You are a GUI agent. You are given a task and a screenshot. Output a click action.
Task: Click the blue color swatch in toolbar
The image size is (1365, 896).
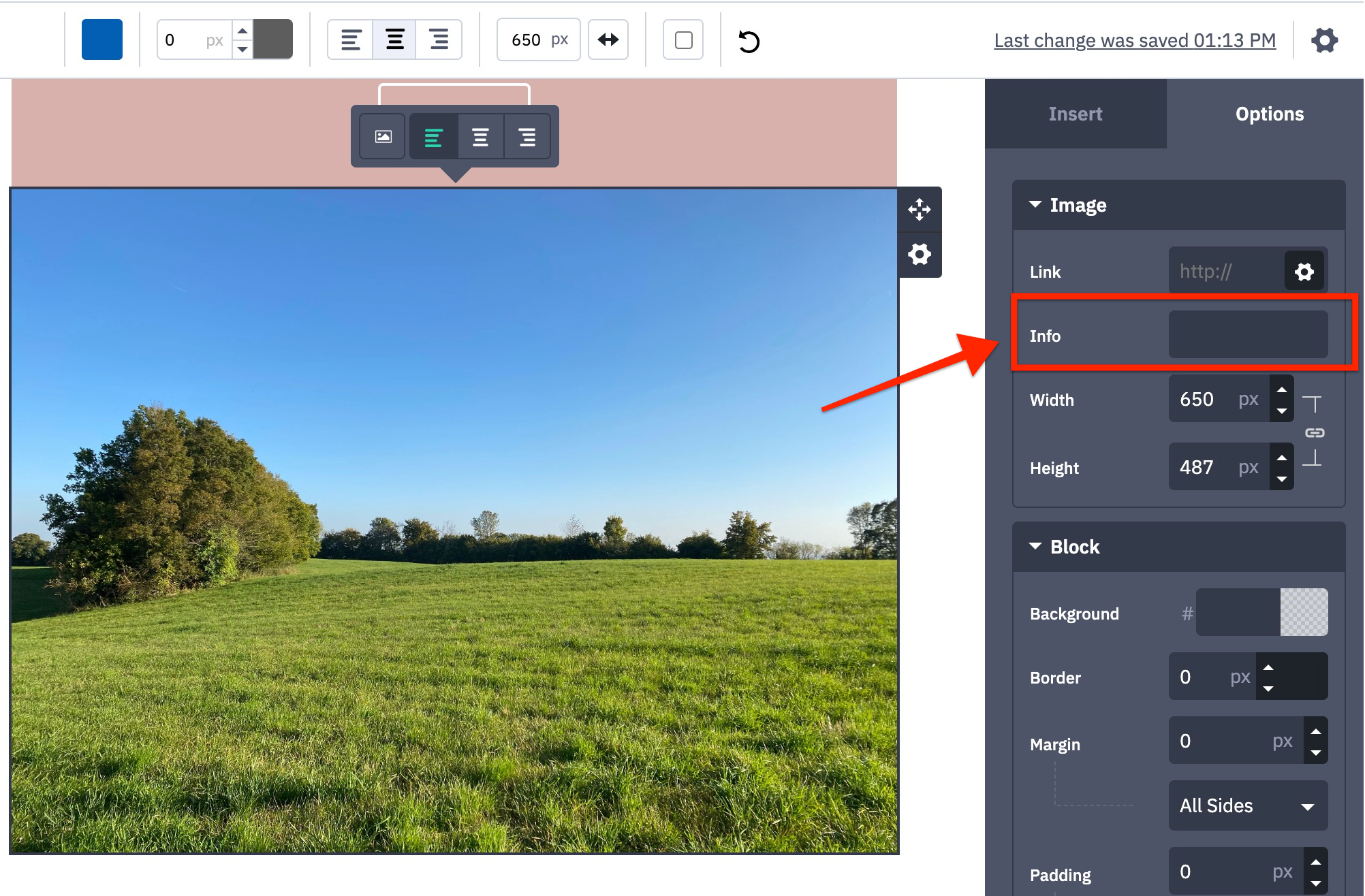pyautogui.click(x=102, y=40)
